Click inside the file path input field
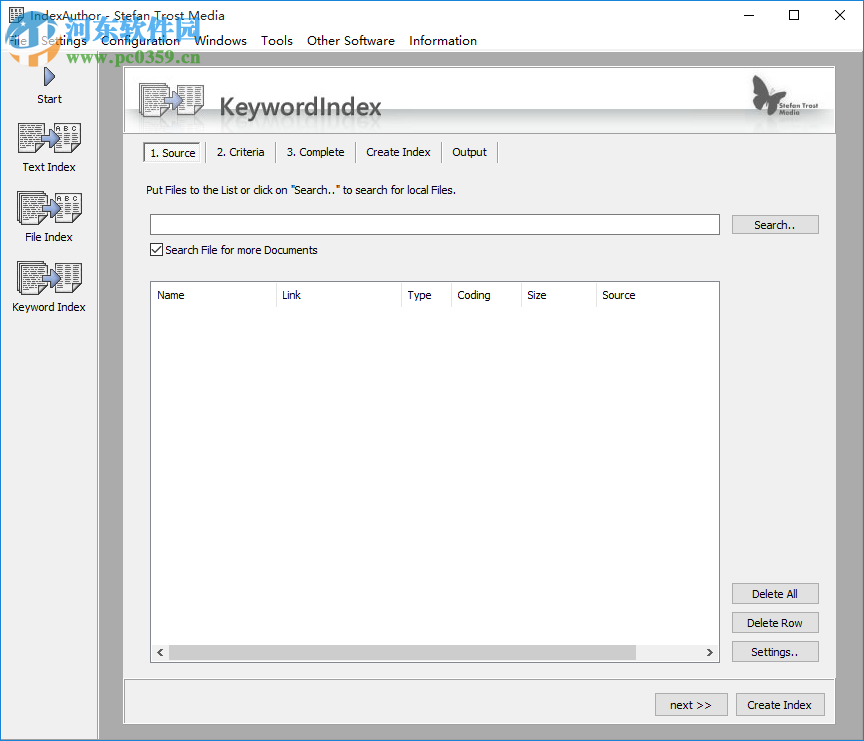Image resolution: width=864 pixels, height=741 pixels. coord(433,224)
